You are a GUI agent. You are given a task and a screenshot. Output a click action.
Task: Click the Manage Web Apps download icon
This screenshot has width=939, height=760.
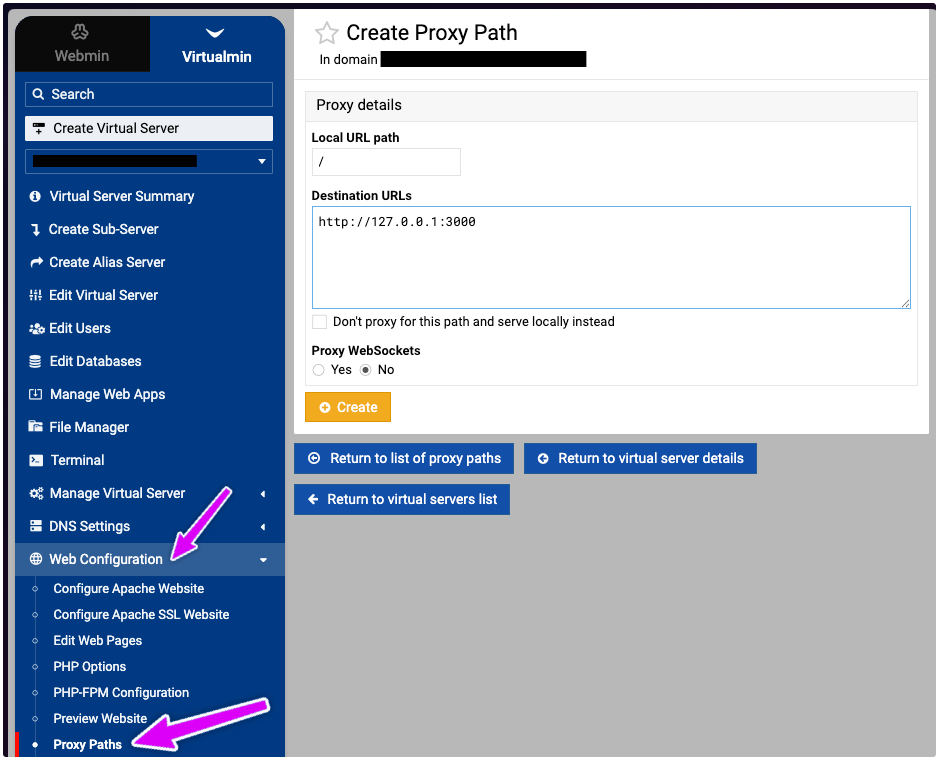click(x=37, y=395)
